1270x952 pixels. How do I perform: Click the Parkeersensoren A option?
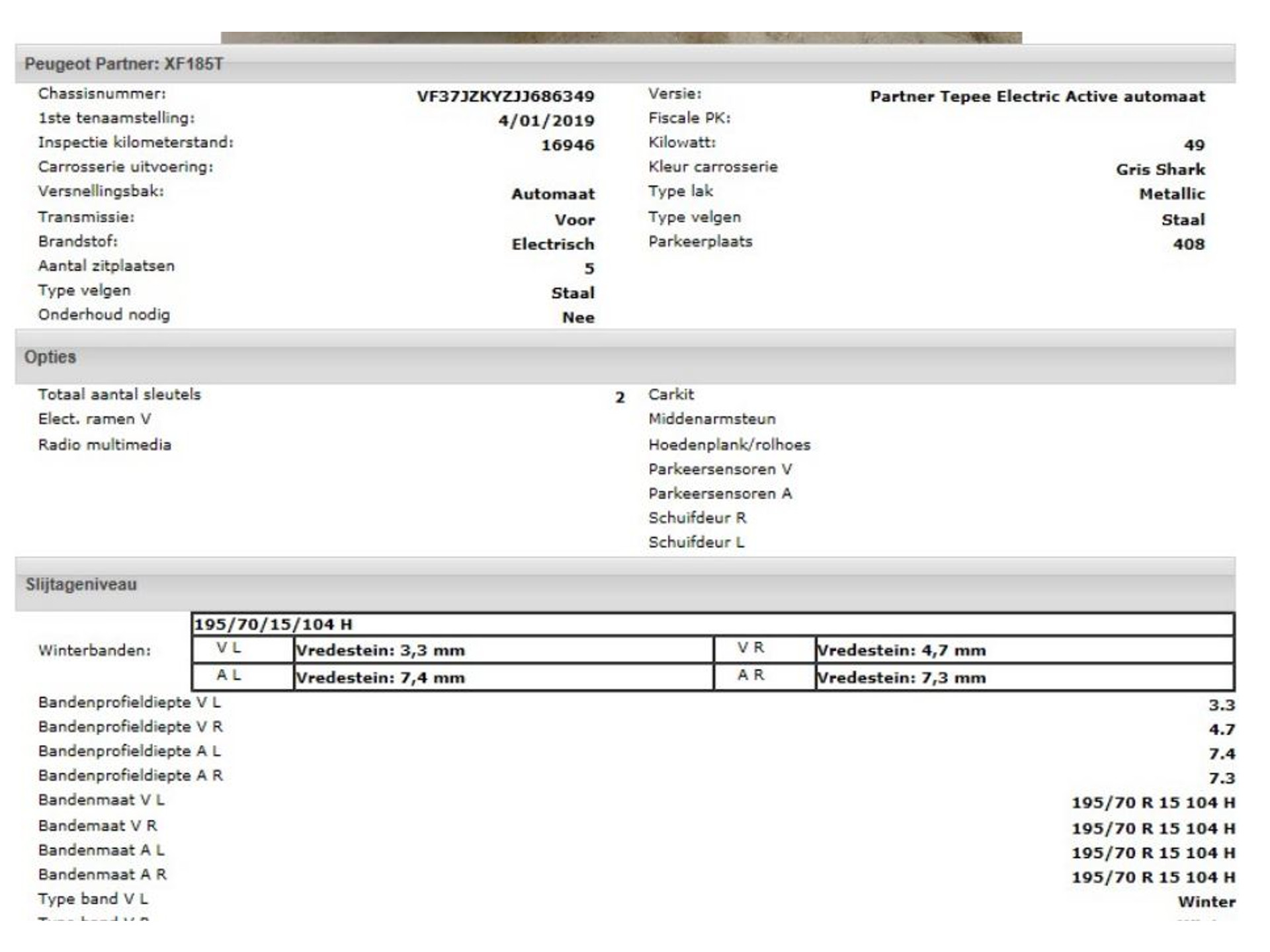coord(720,493)
